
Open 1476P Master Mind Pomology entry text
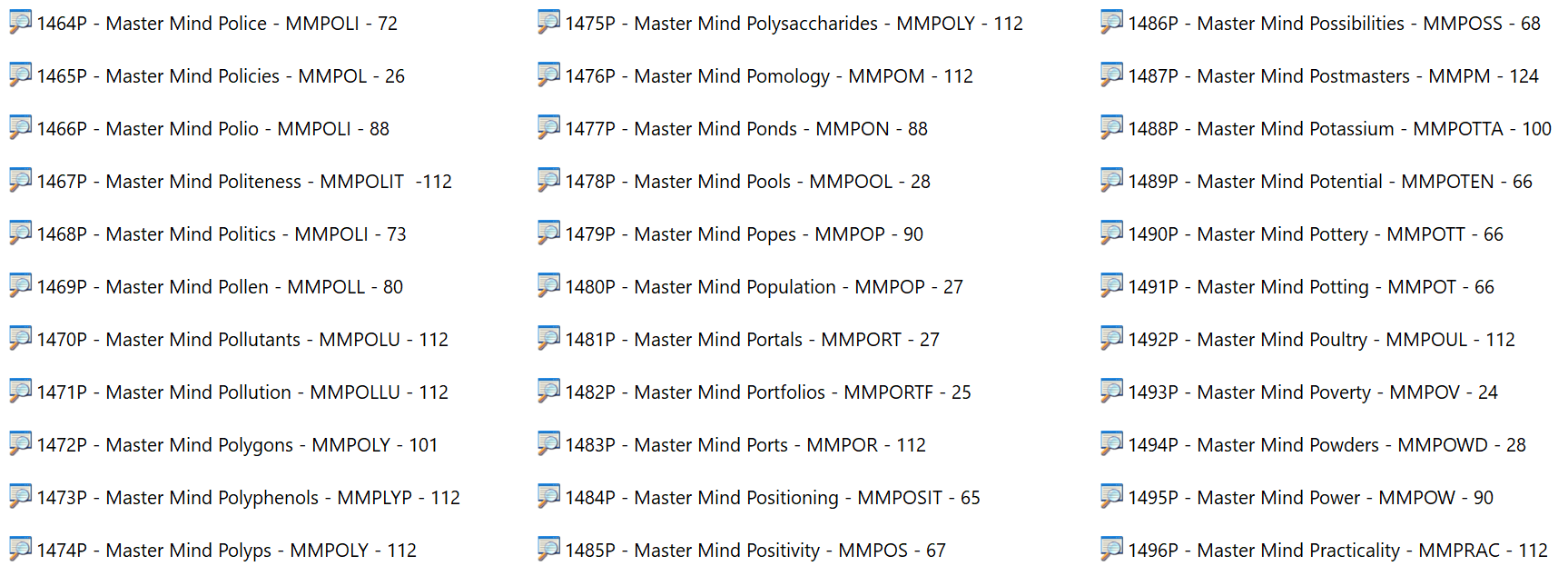click(768, 76)
